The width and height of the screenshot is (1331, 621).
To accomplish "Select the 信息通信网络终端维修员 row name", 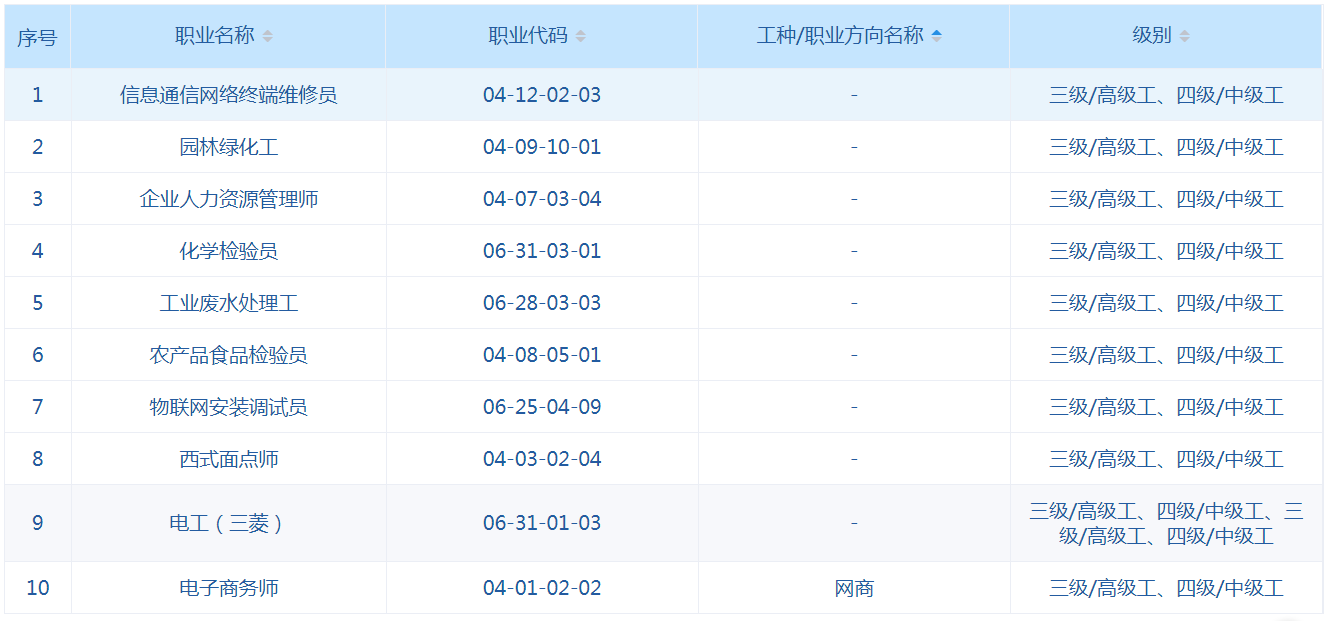I will tap(228, 95).
